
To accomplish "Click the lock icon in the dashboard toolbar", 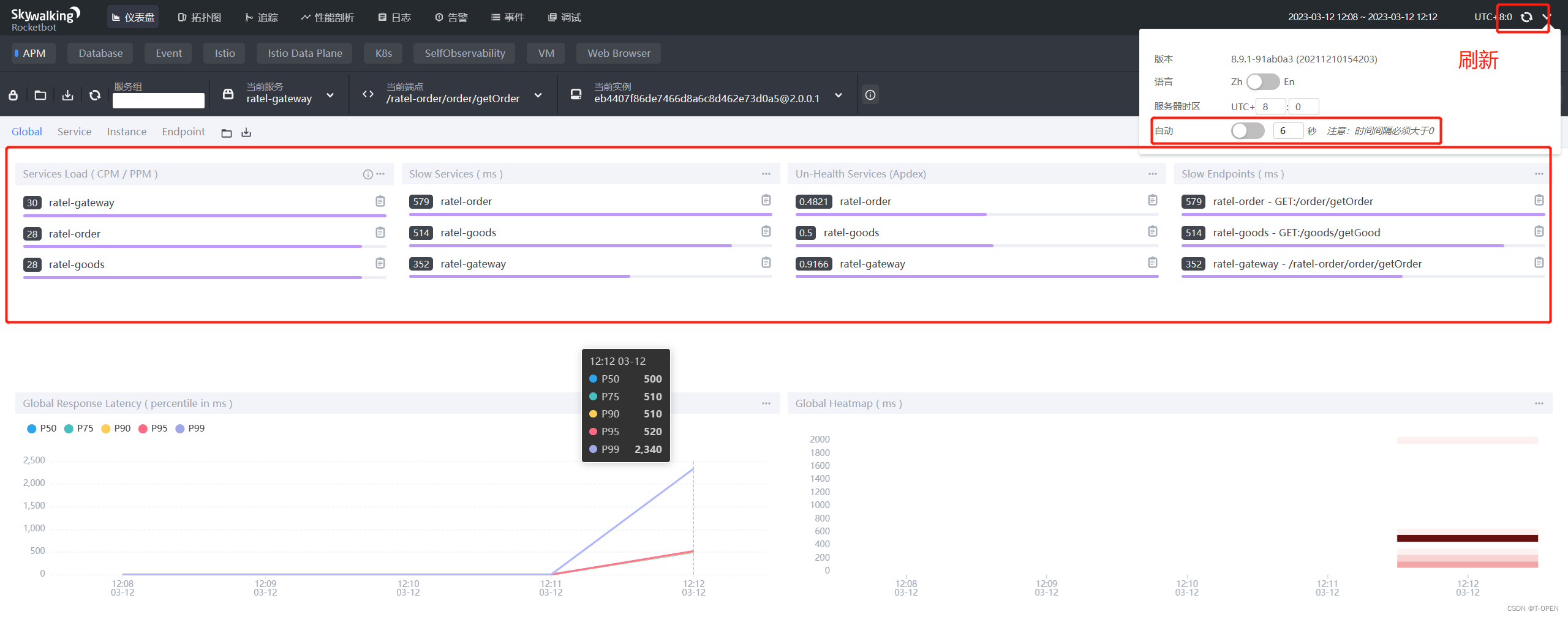I will pyautogui.click(x=13, y=95).
